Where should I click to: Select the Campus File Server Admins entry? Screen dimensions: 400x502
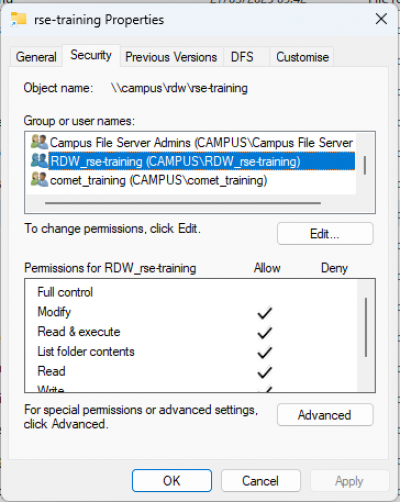click(192, 142)
